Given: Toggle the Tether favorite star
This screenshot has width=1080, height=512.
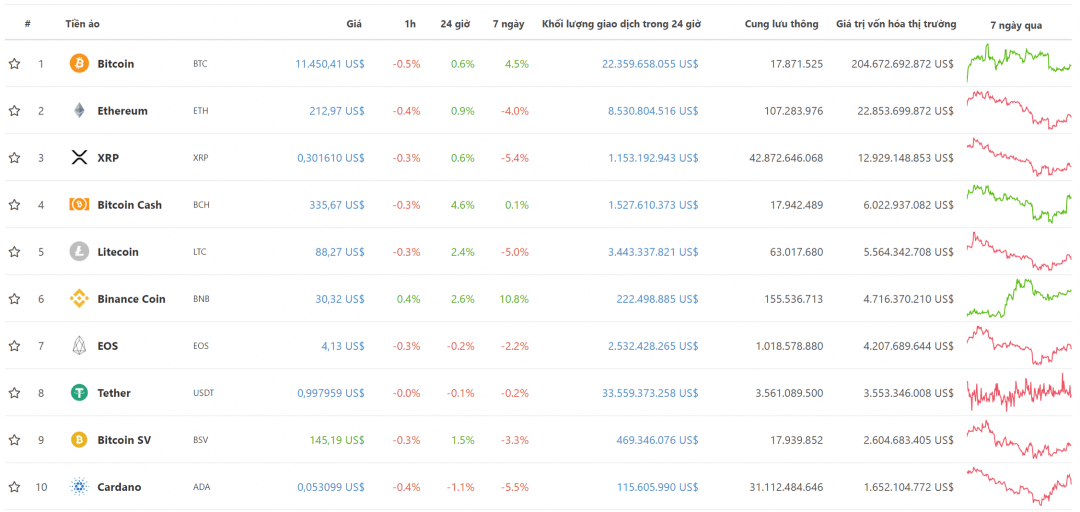Looking at the screenshot, I should click(x=14, y=393).
